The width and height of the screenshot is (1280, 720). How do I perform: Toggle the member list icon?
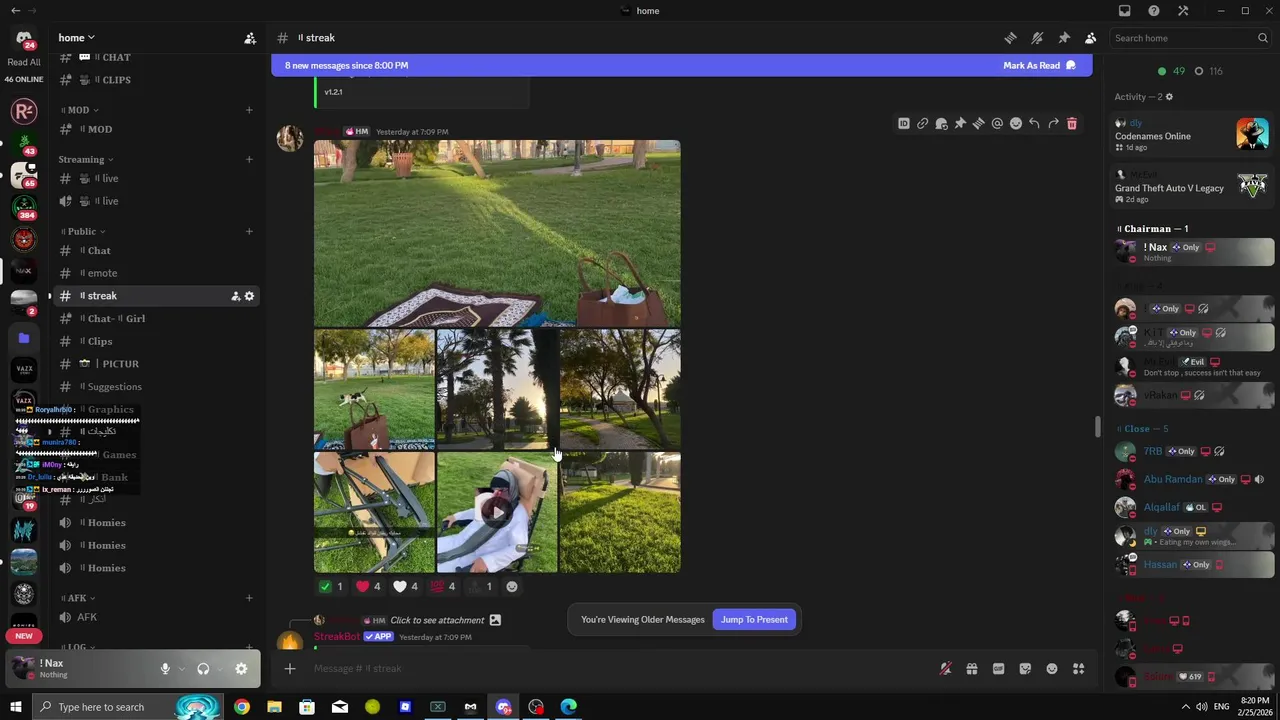click(1090, 38)
